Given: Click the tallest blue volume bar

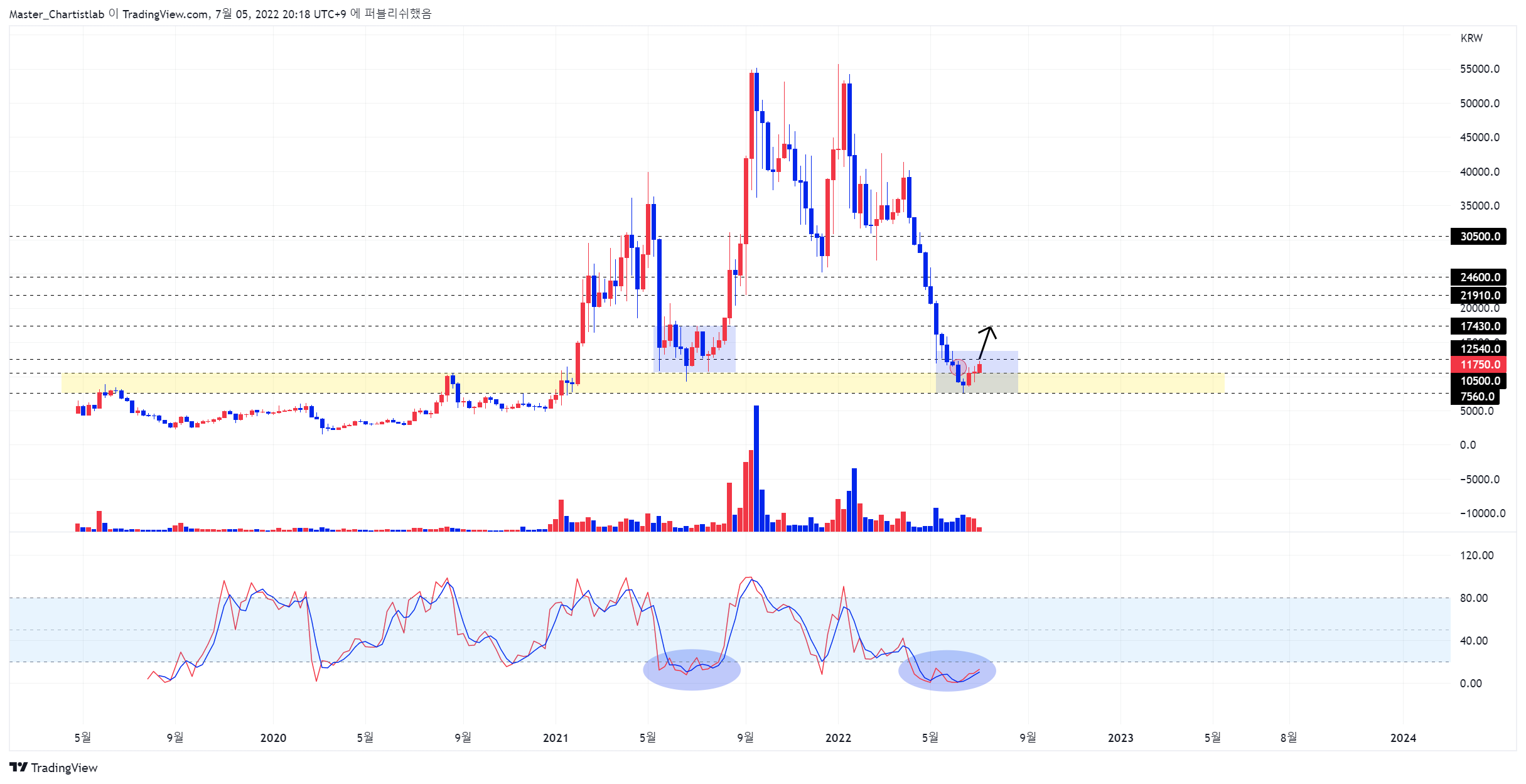Looking at the screenshot, I should (756, 468).
